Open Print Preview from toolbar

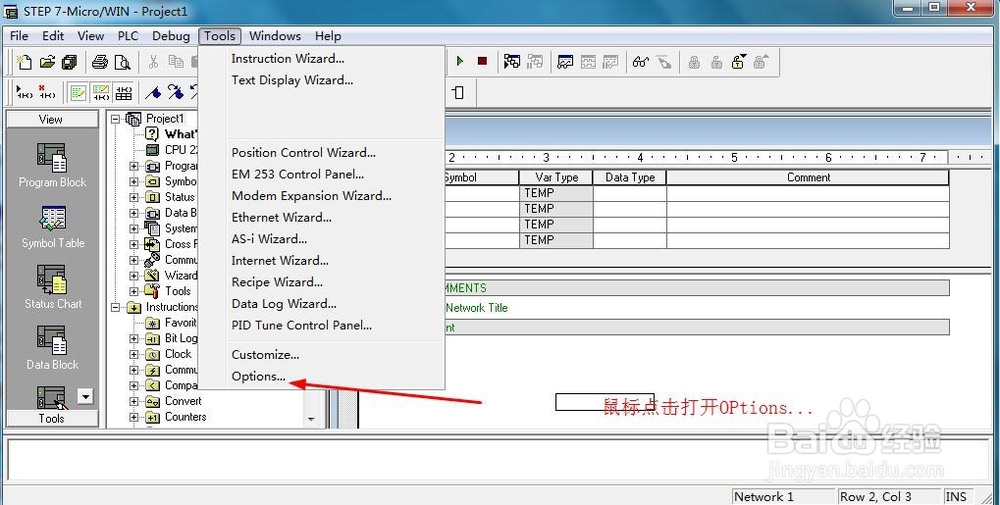pos(122,62)
